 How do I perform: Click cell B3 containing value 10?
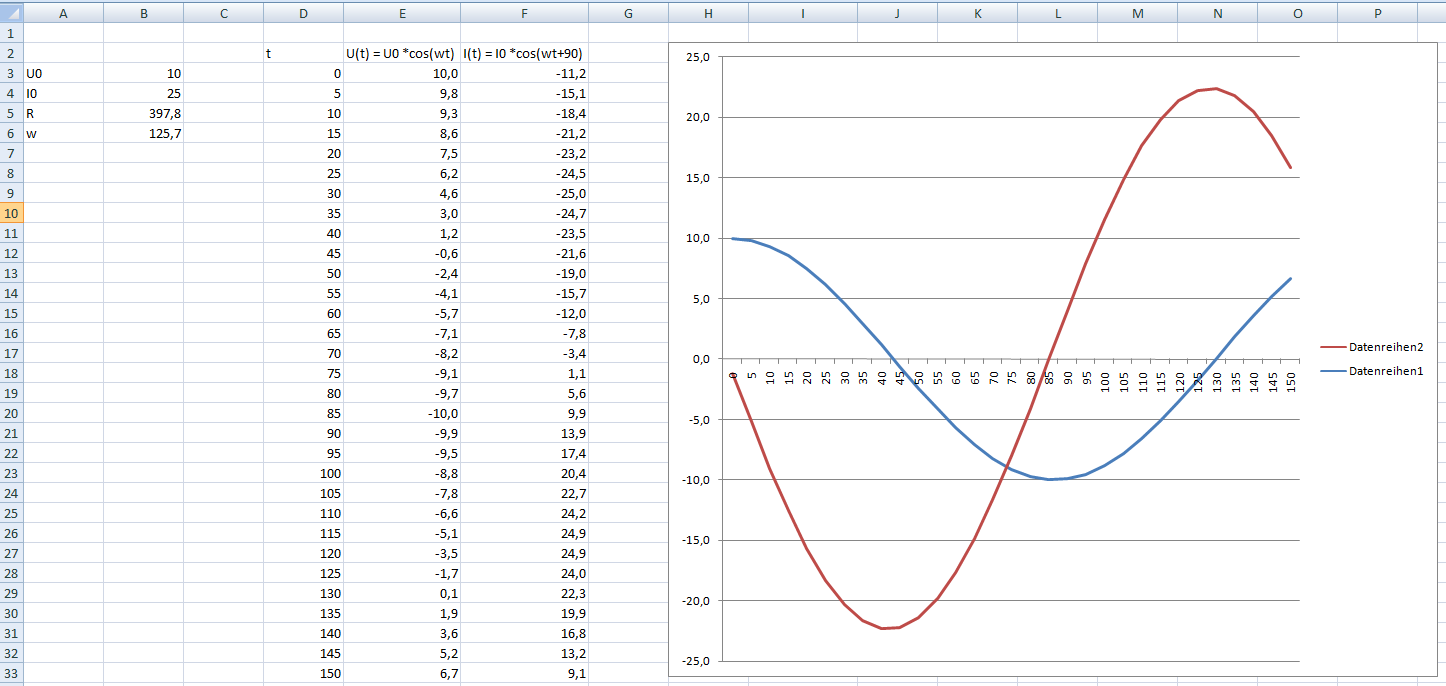click(144, 73)
